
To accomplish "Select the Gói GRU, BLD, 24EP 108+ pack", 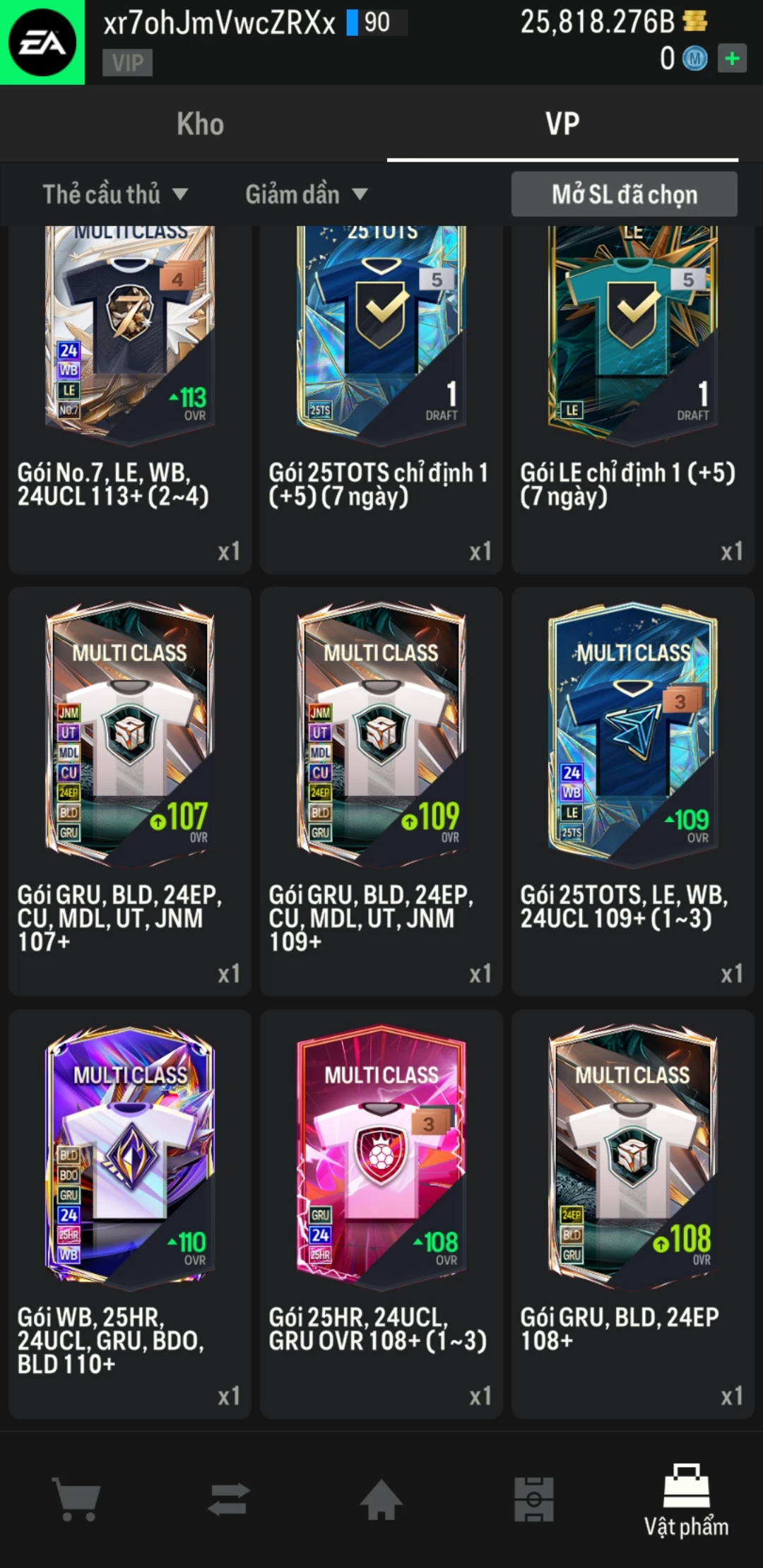I will (x=633, y=1215).
